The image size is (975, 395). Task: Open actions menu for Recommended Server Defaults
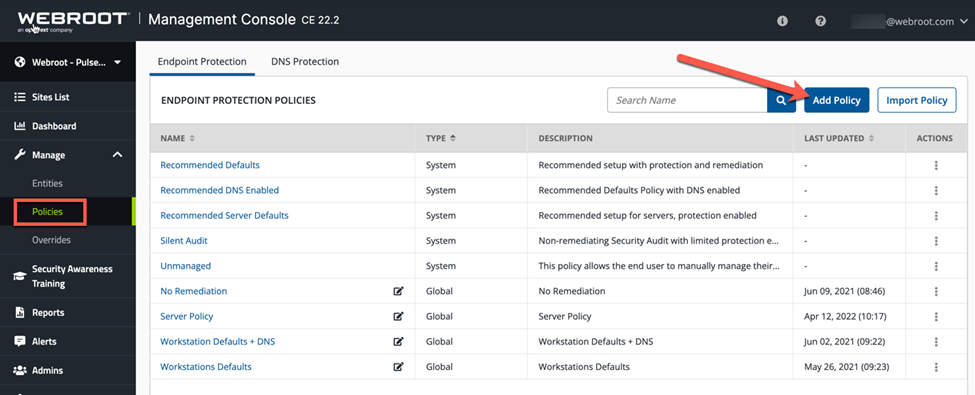pos(936,216)
